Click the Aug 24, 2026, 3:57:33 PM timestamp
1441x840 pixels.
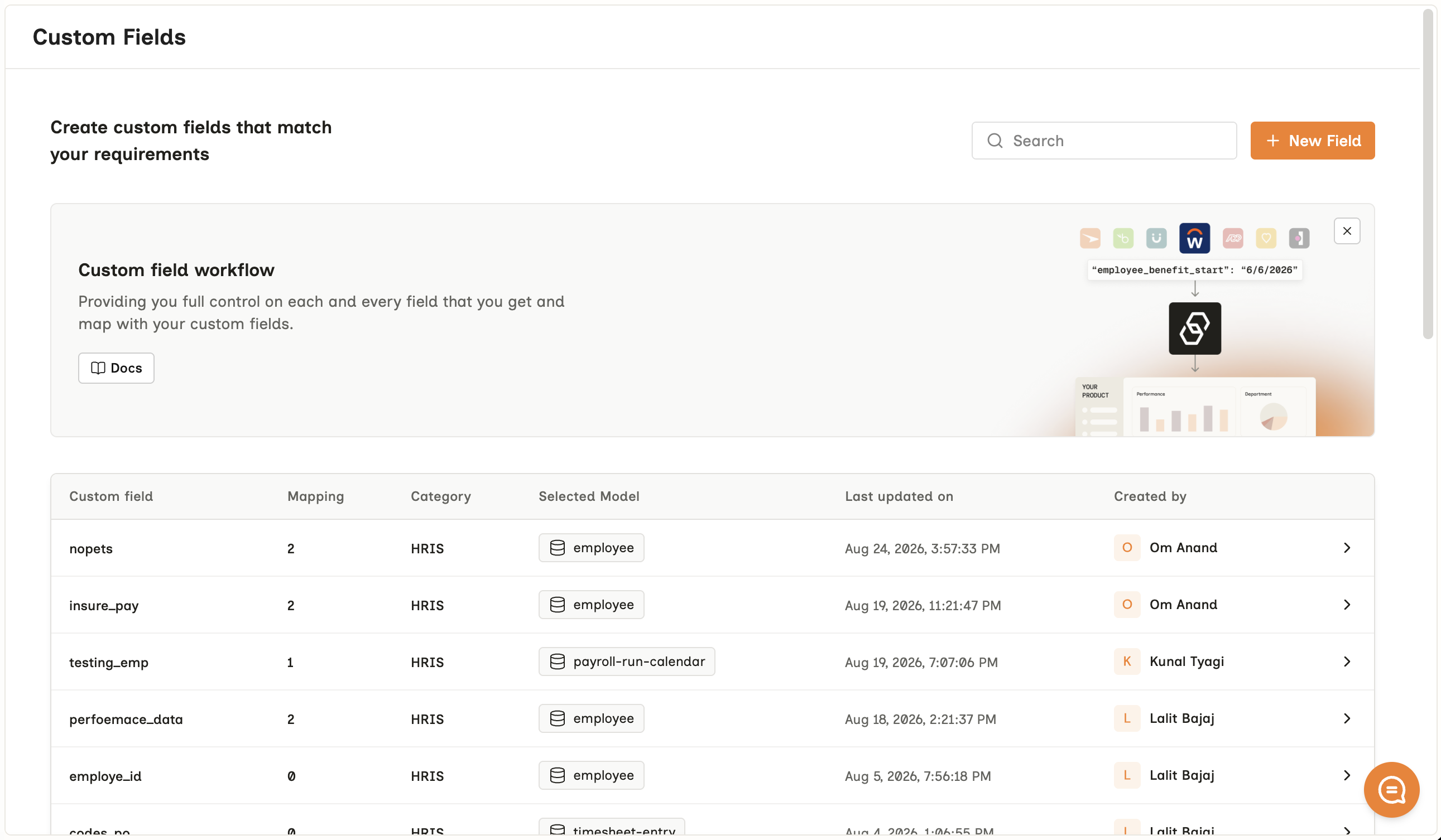coord(923,549)
